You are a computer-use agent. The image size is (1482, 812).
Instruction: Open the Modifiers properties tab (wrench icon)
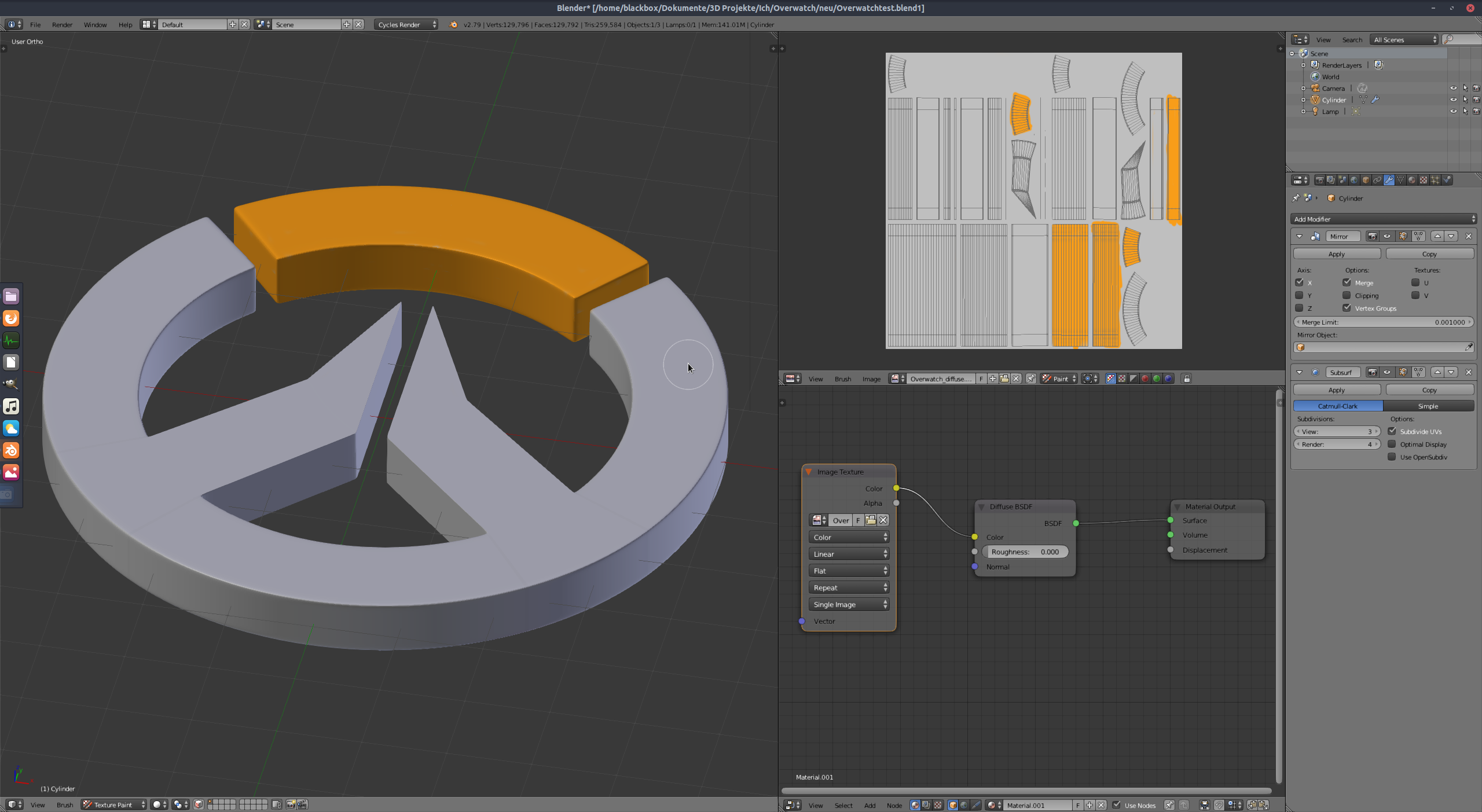tap(1389, 180)
